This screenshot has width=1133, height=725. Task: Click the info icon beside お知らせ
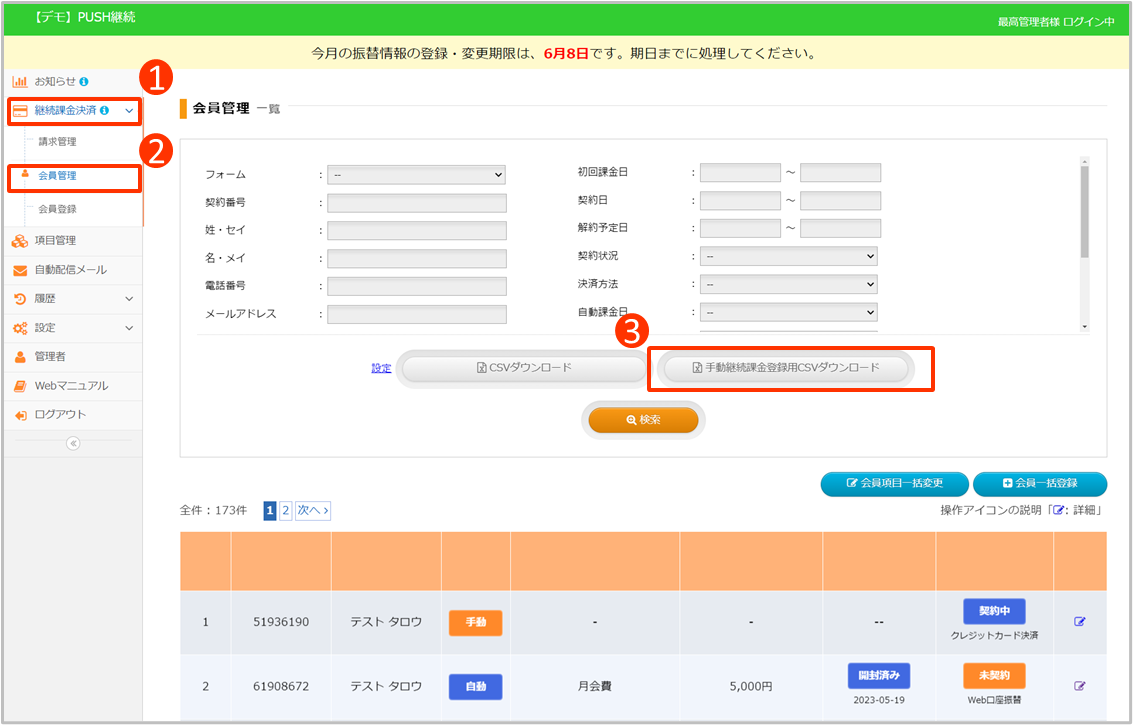pyautogui.click(x=84, y=81)
